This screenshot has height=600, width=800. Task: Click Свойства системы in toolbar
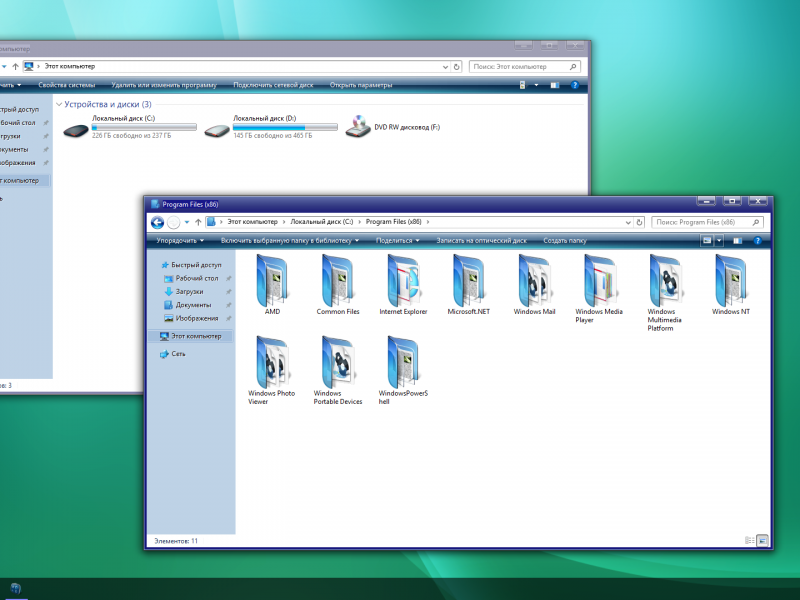(x=67, y=85)
